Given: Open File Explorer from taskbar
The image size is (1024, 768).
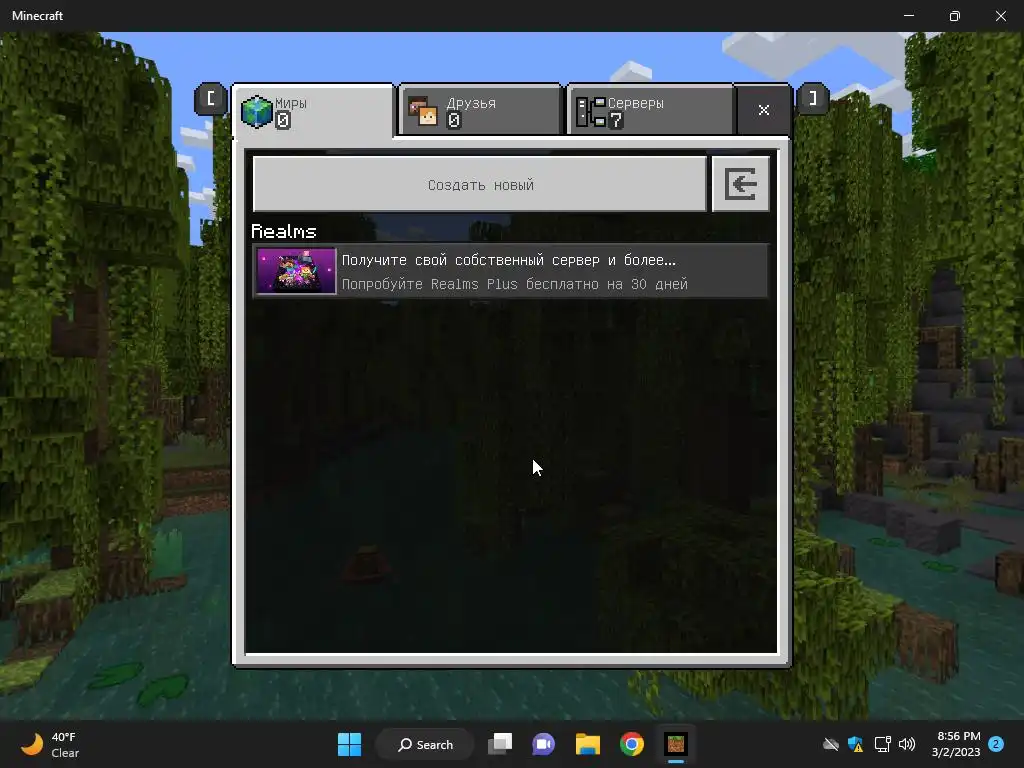Looking at the screenshot, I should click(588, 744).
